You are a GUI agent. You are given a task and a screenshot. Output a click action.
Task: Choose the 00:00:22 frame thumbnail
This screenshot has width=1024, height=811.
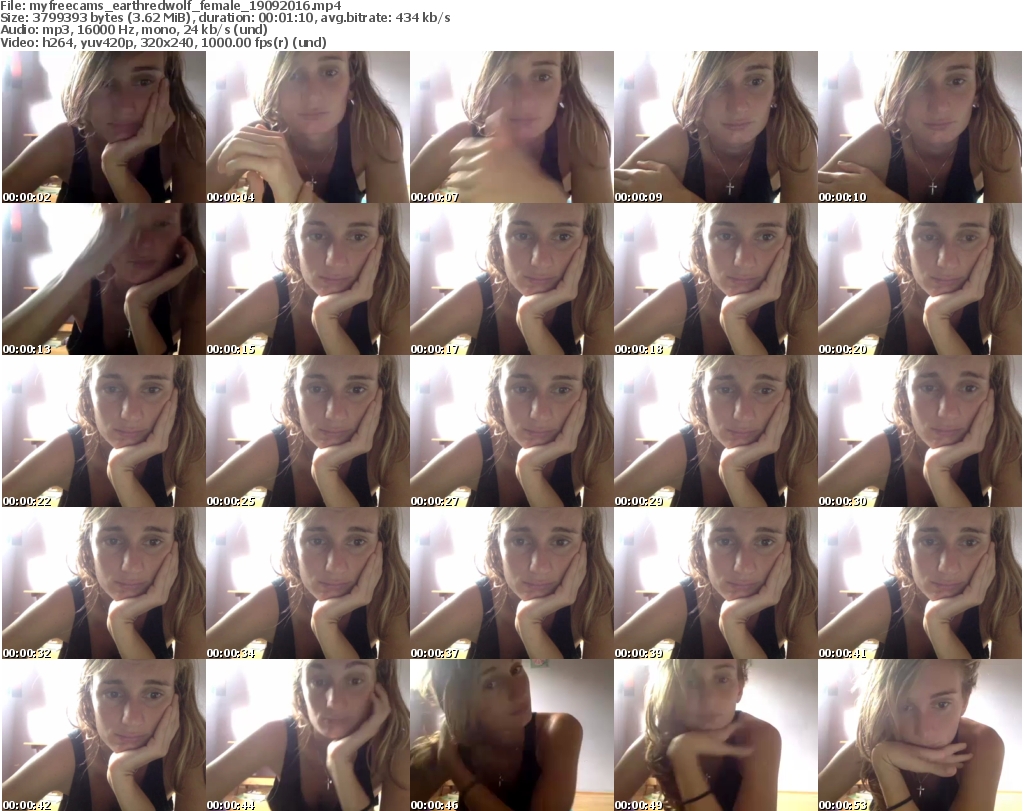click(x=103, y=431)
